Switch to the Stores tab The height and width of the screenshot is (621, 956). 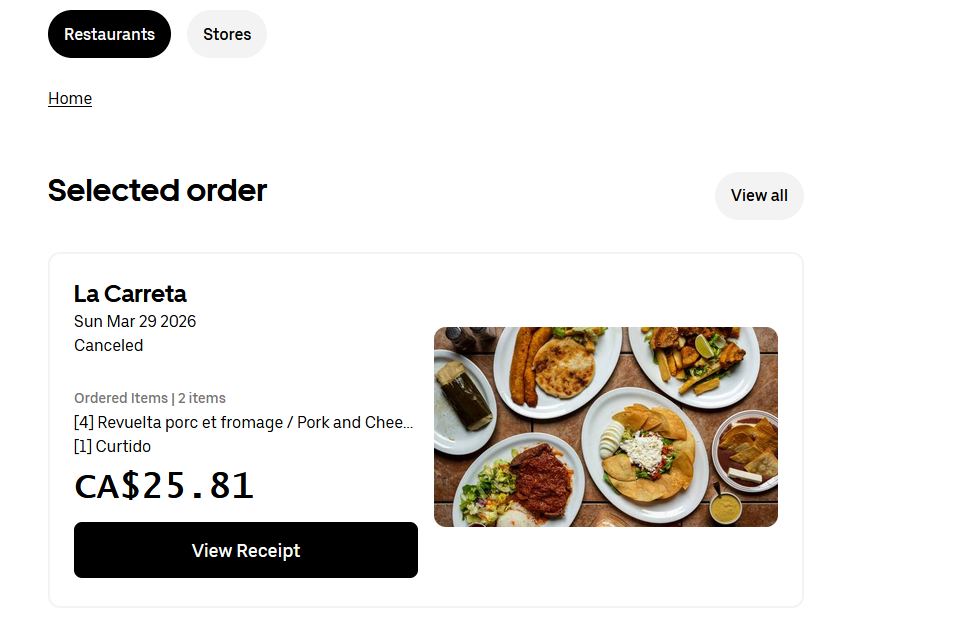226,33
